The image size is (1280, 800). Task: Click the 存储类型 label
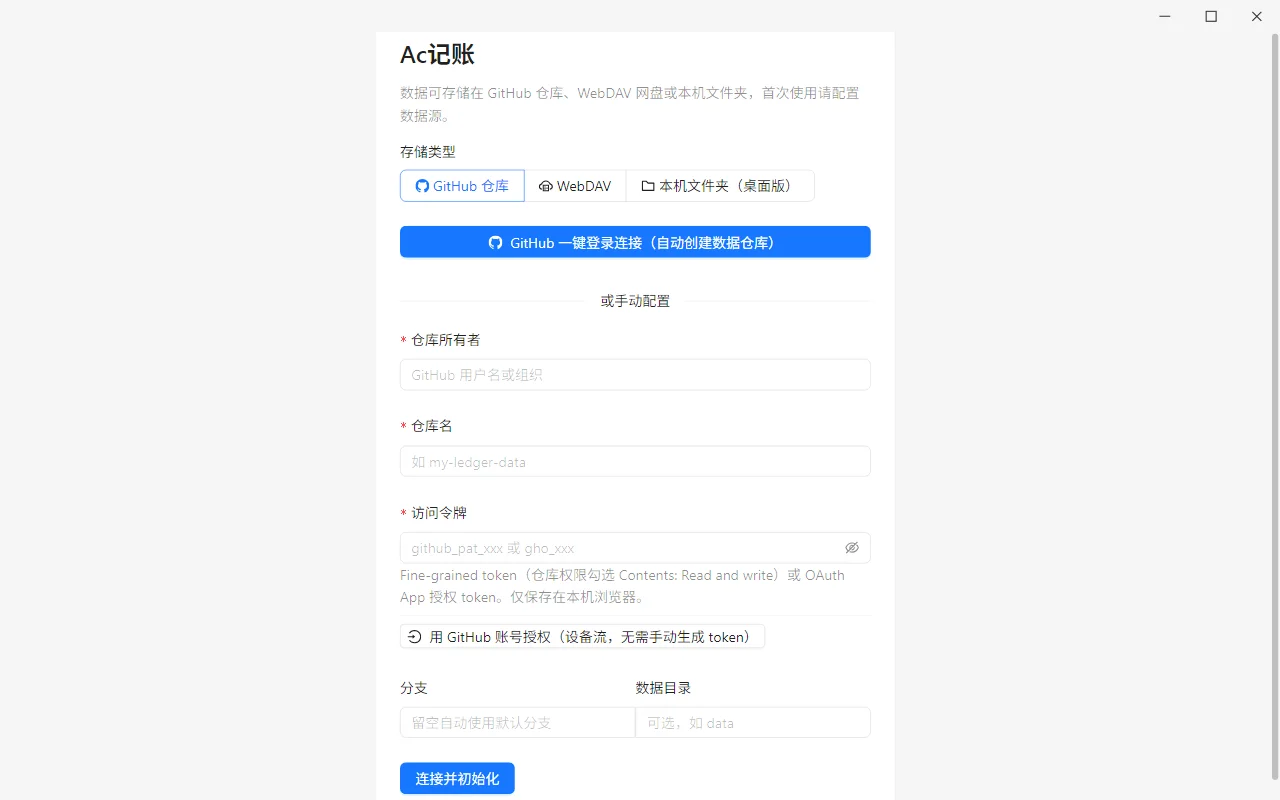pyautogui.click(x=428, y=152)
